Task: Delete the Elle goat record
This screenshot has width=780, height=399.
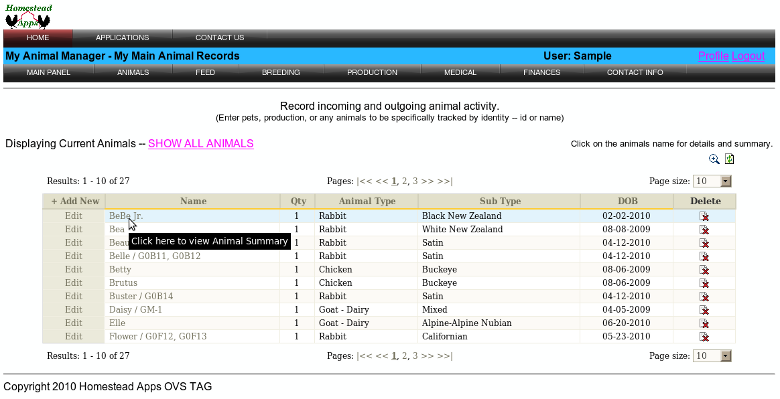Action: coord(704,323)
